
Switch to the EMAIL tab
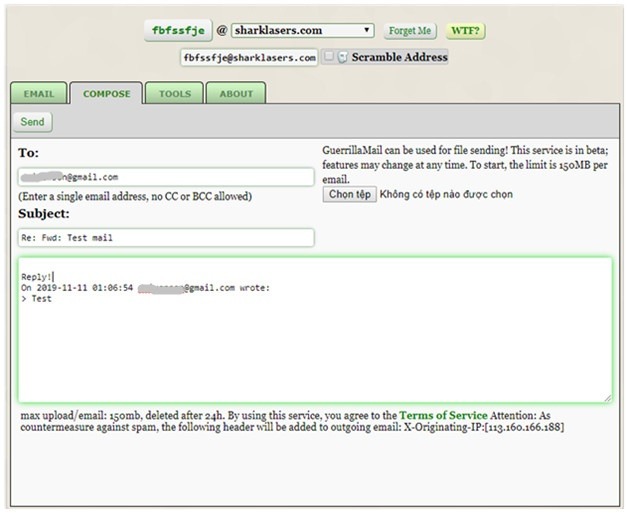pos(39,94)
